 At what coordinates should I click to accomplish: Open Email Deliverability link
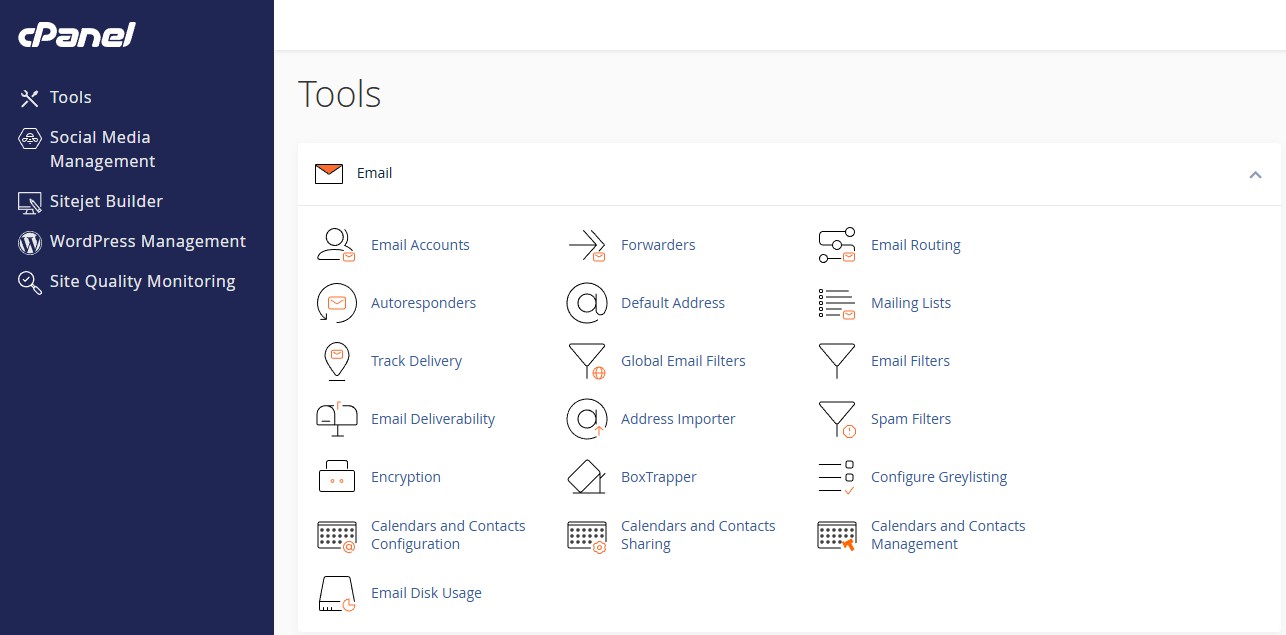[433, 419]
